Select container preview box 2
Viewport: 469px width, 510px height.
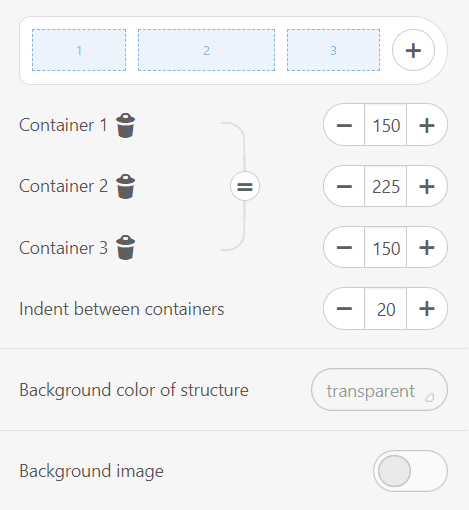coord(206,50)
